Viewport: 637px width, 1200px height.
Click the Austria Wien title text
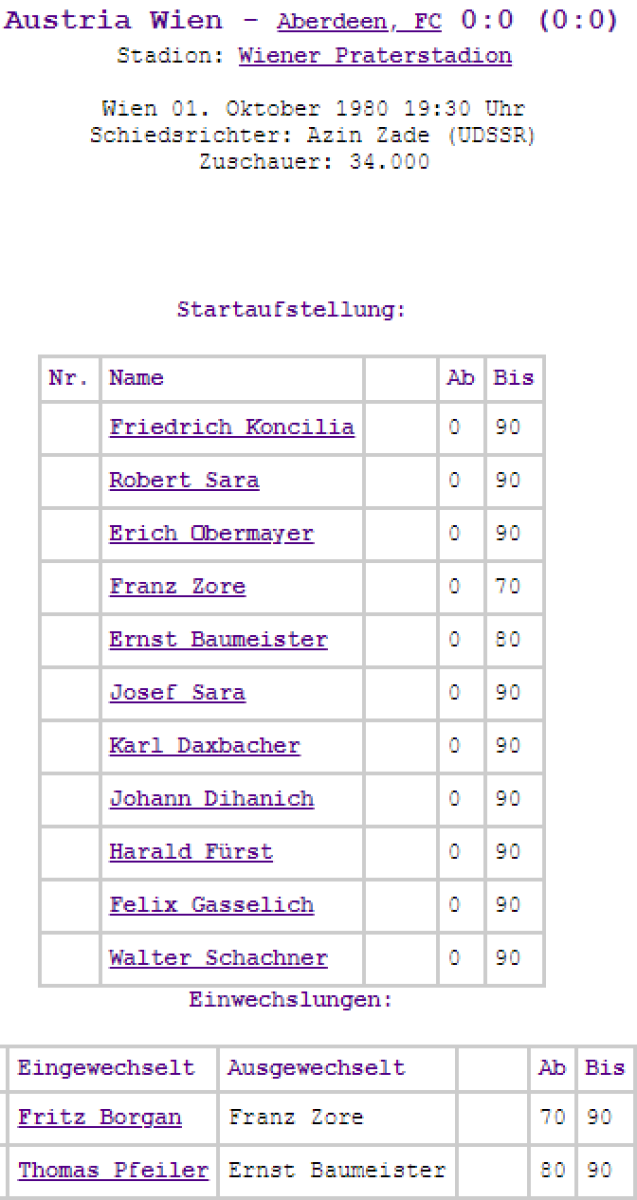68,21
